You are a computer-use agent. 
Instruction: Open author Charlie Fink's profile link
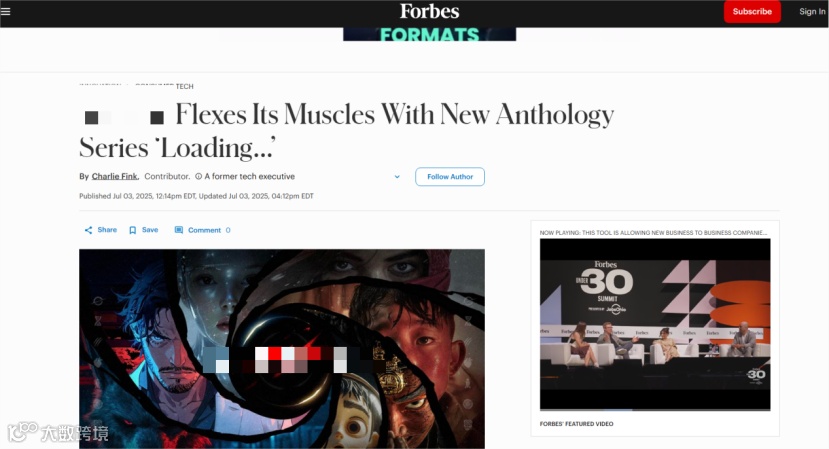click(115, 177)
